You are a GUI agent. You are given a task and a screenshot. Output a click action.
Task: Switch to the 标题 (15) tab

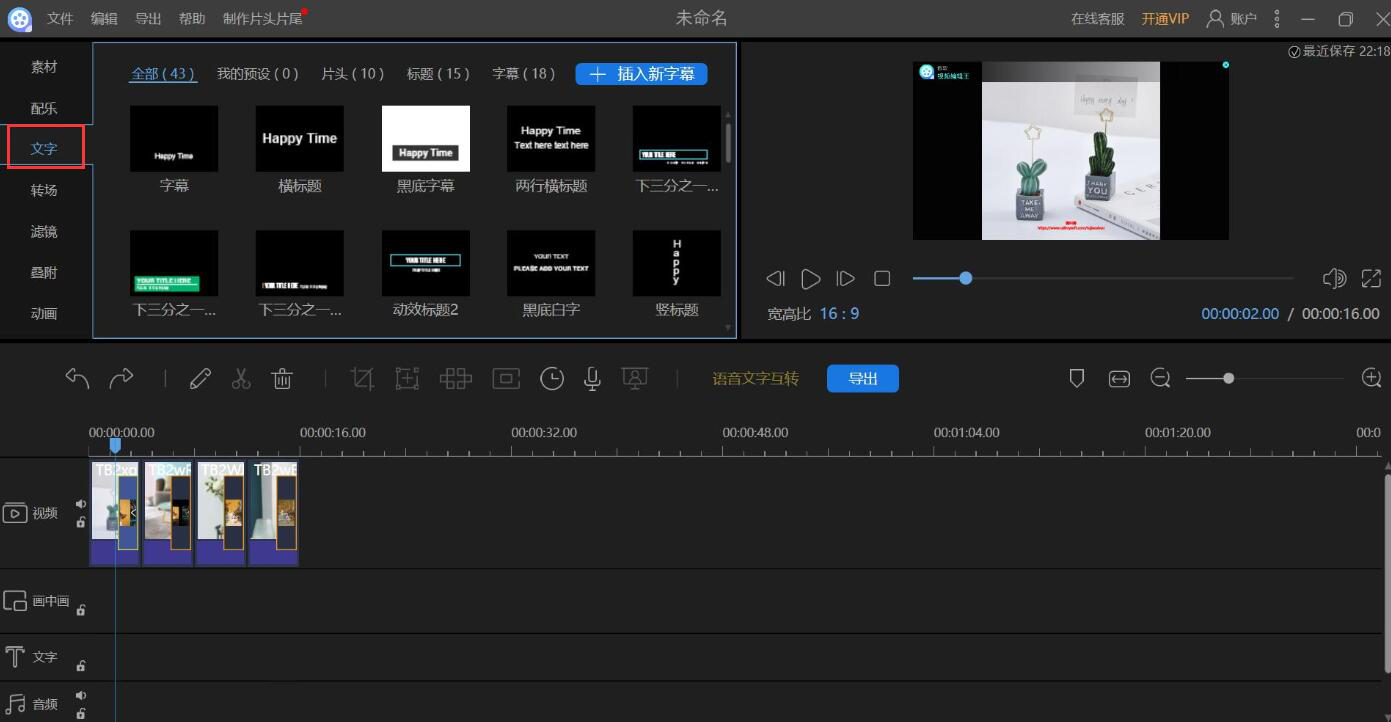pos(438,74)
